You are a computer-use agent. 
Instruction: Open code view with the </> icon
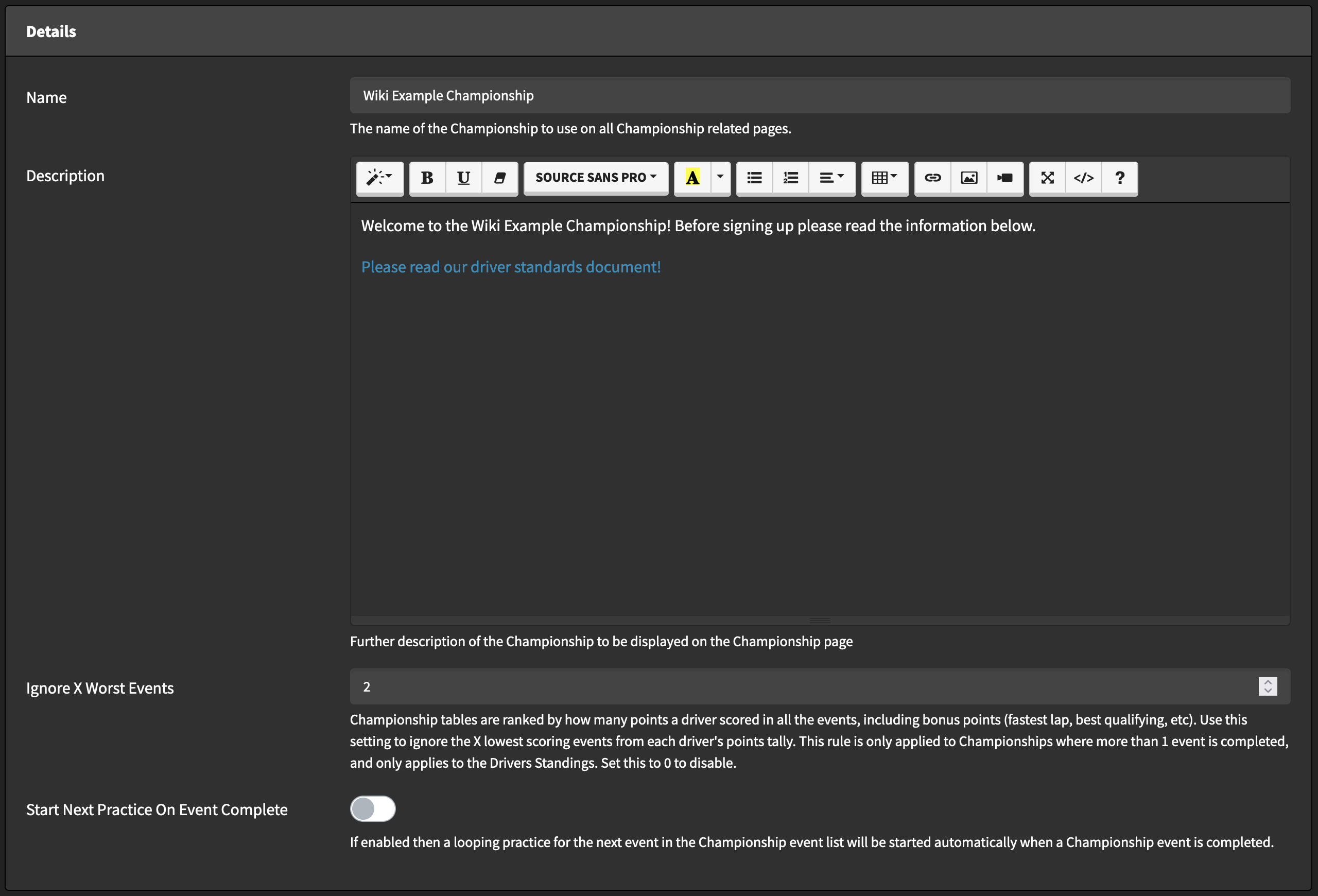click(x=1083, y=178)
